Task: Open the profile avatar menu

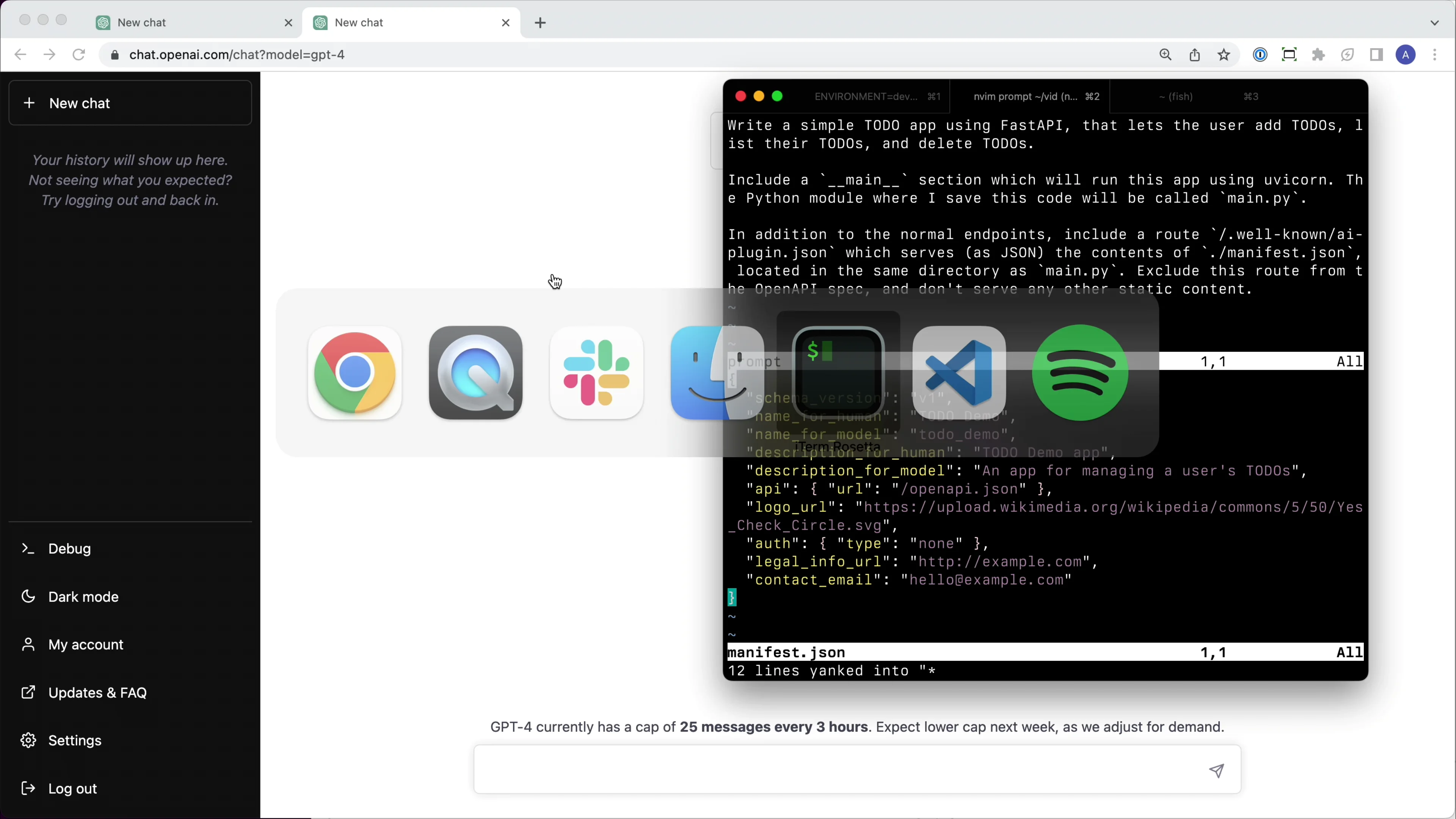Action: click(x=1406, y=55)
